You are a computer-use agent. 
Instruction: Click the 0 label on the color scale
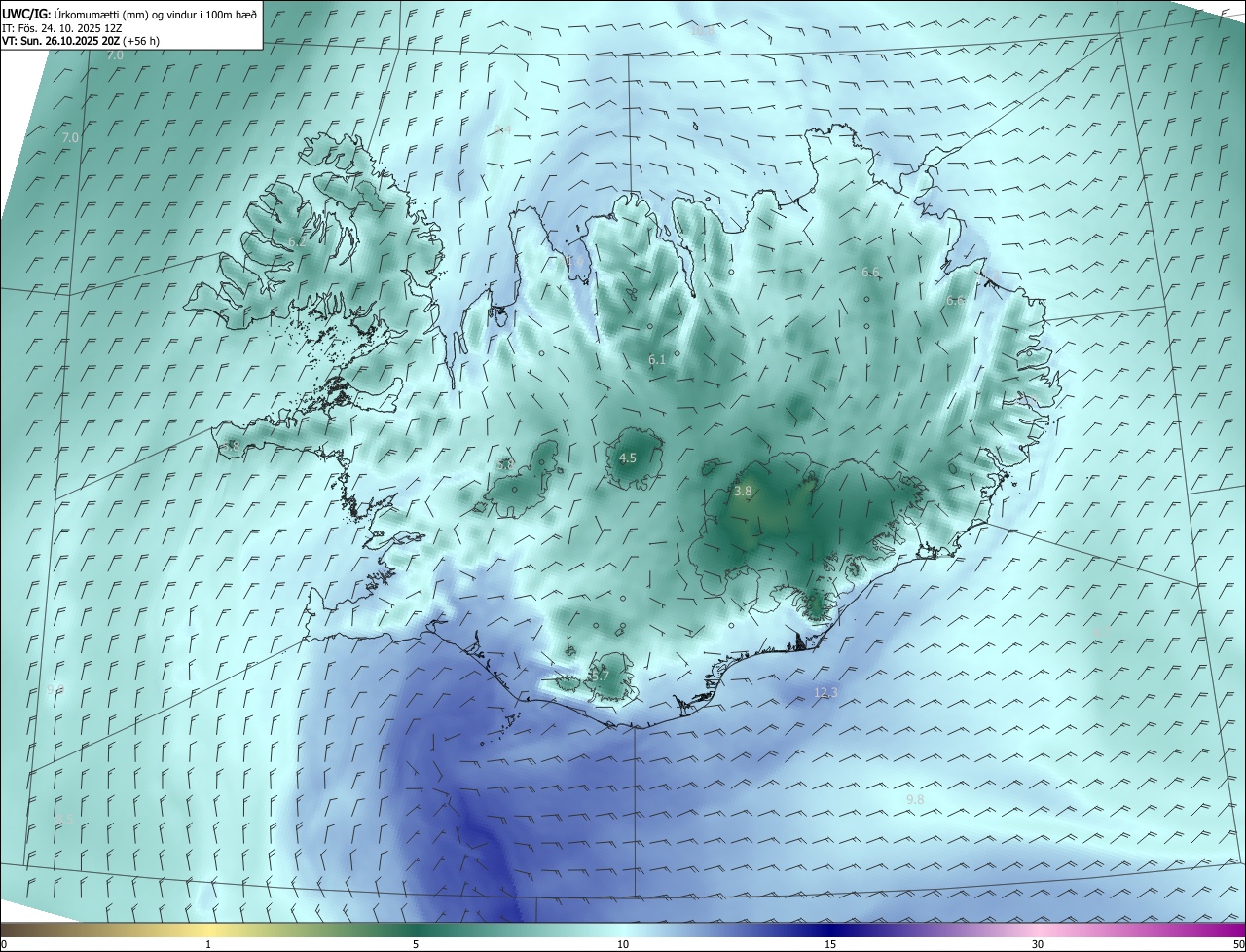pyautogui.click(x=4, y=945)
